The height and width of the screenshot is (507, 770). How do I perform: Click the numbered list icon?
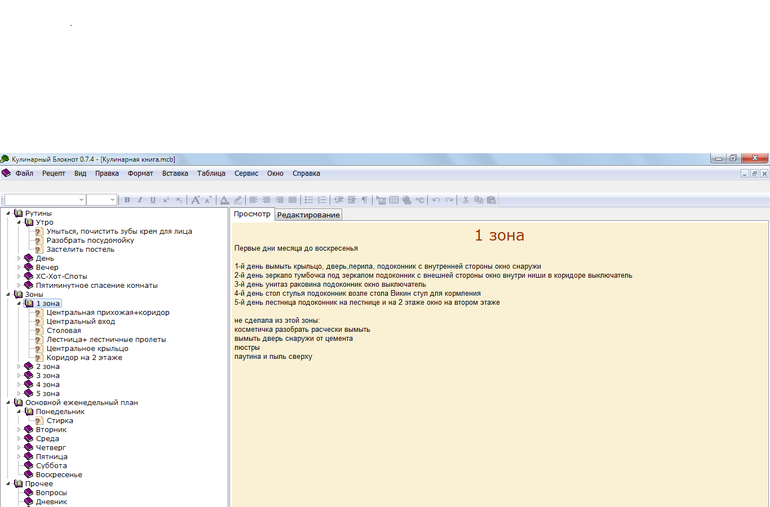pyautogui.click(x=322, y=200)
